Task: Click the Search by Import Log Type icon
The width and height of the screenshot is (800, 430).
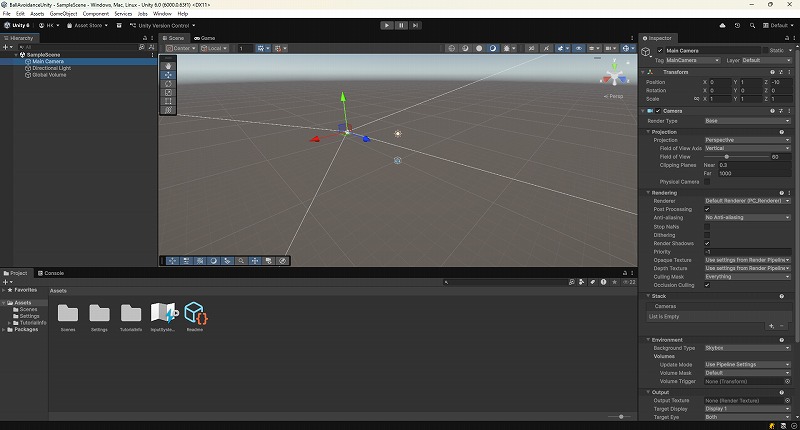Action: [x=604, y=282]
